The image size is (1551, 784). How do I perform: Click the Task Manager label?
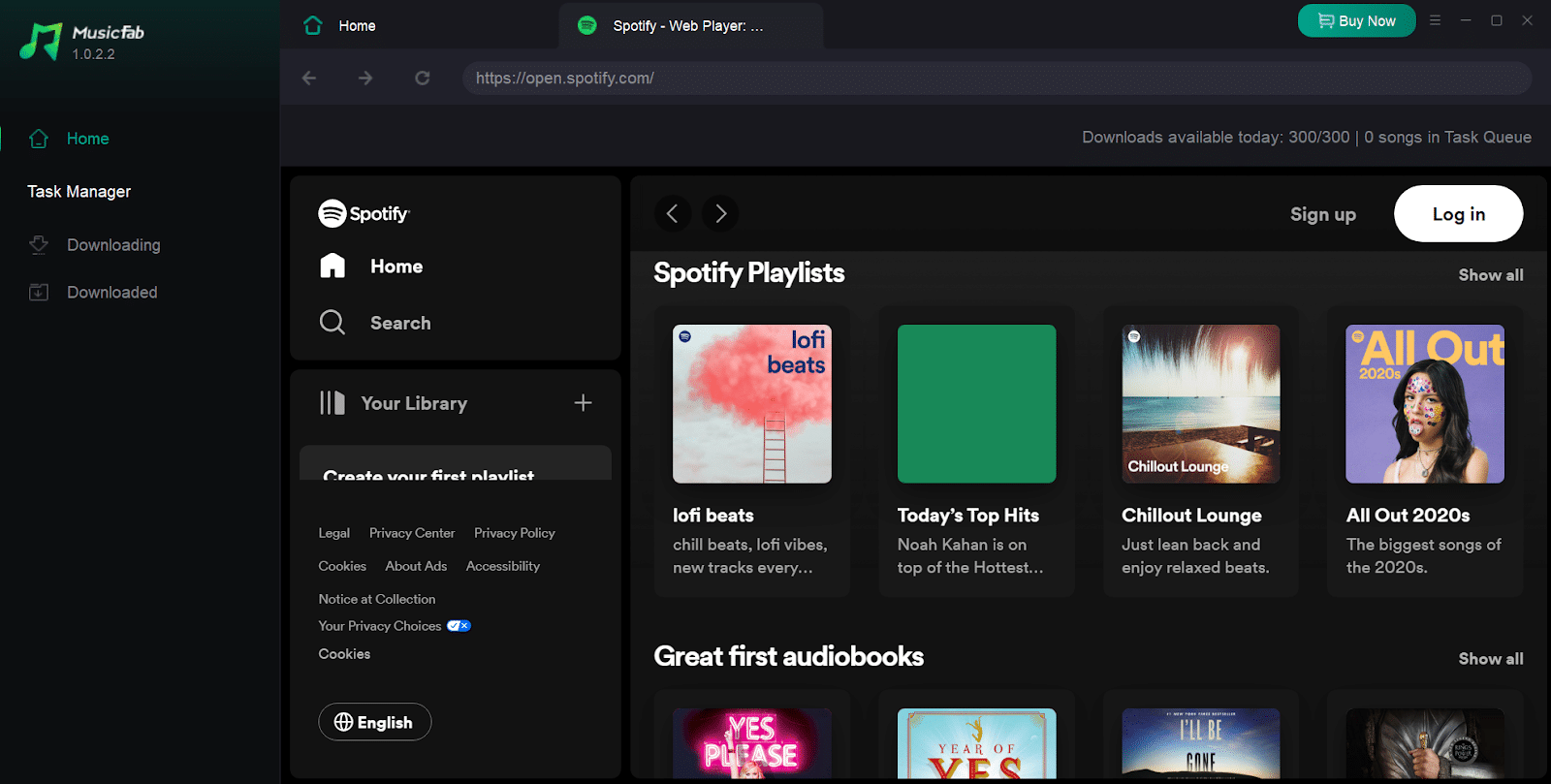pyautogui.click(x=79, y=192)
